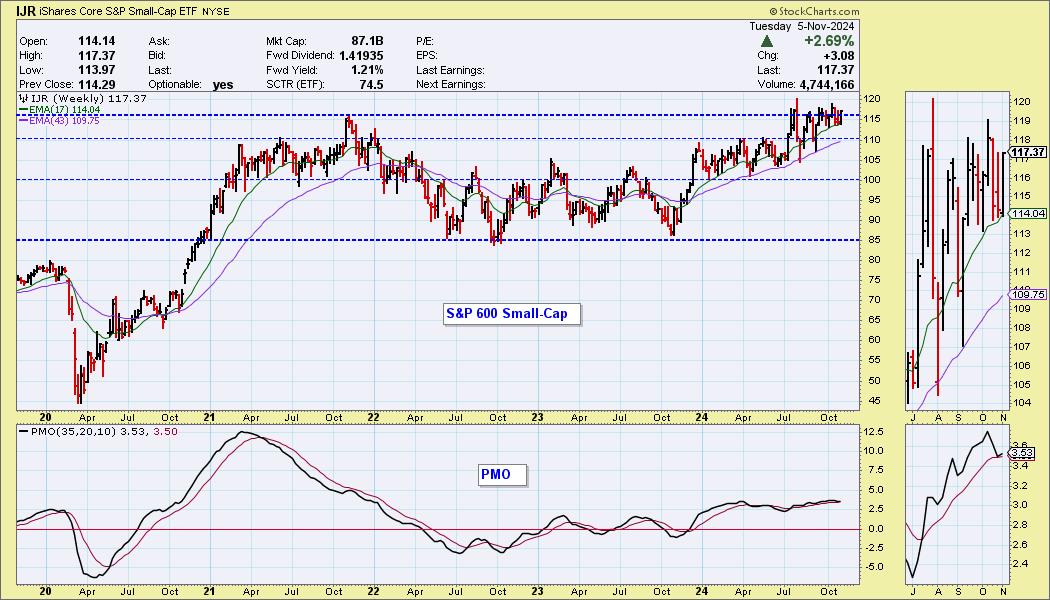The height and width of the screenshot is (600, 1050).
Task: Select the Prev Close value 114.29
Action: click(x=96, y=85)
